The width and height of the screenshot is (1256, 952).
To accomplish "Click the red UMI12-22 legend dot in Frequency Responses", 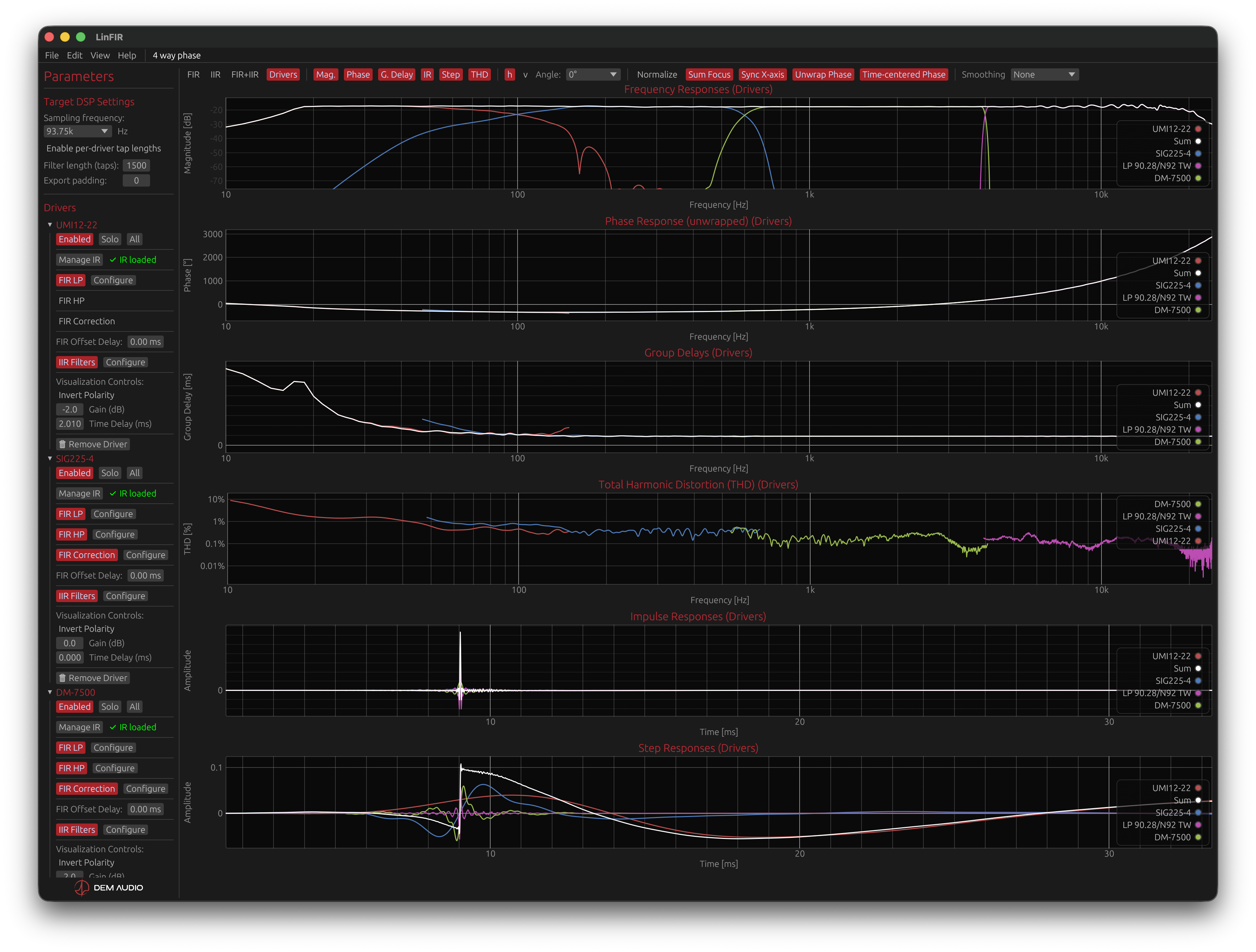I will click(x=1198, y=129).
